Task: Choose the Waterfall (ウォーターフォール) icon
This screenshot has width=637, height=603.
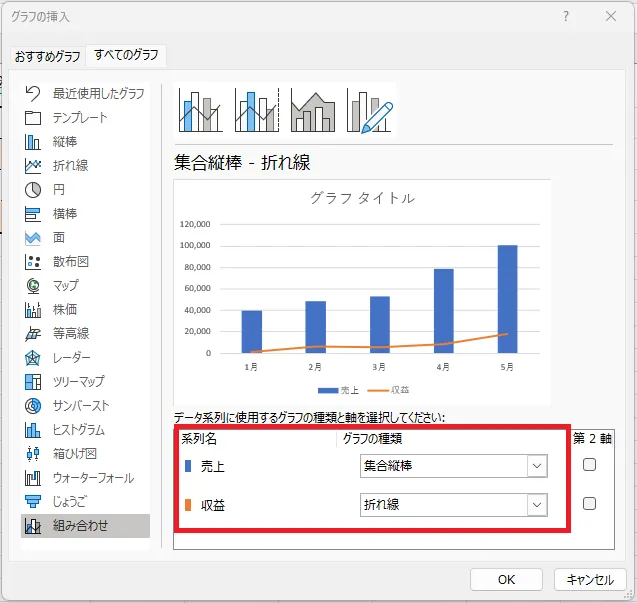Action: [x=32, y=478]
